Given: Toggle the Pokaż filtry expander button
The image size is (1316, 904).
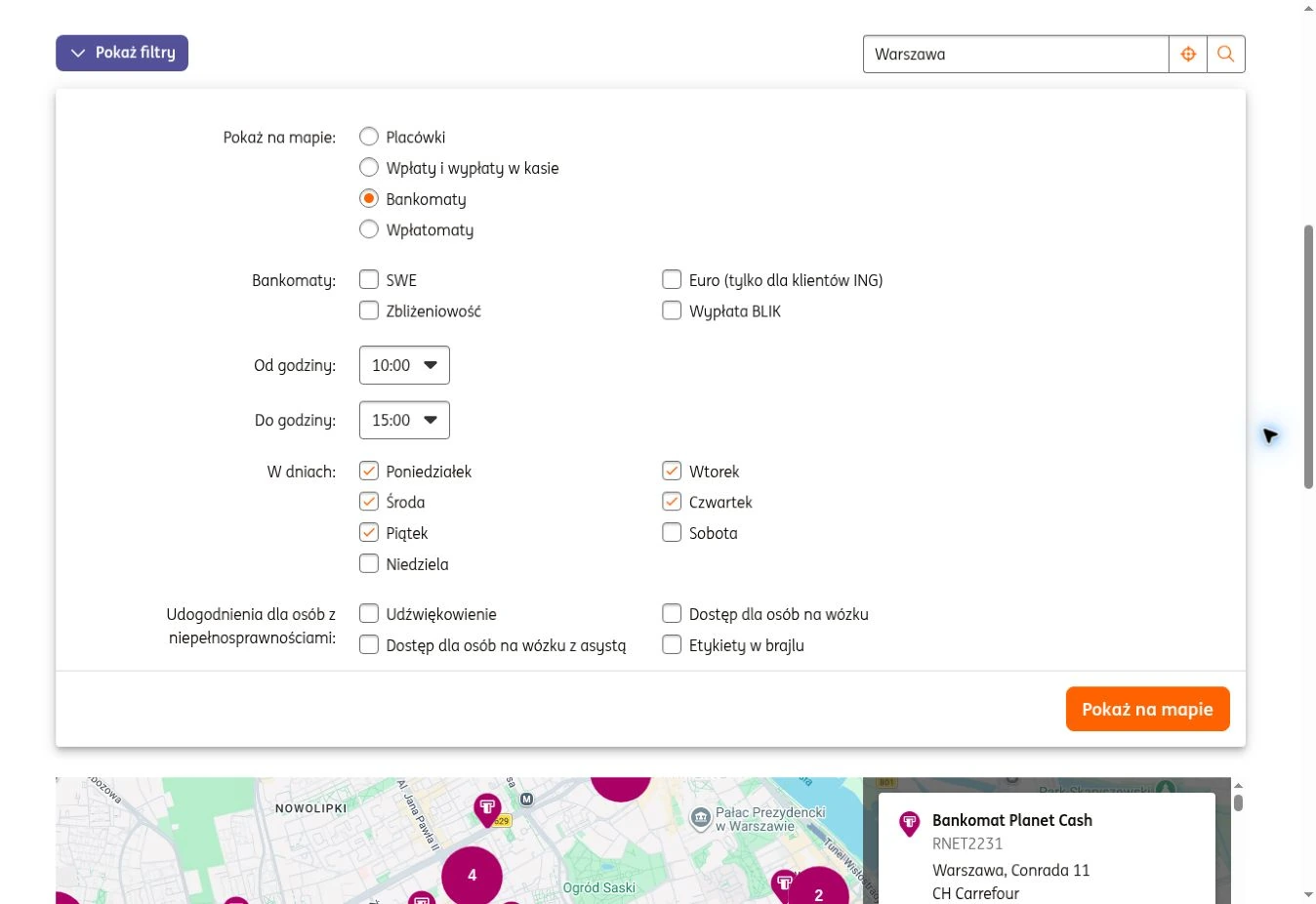Looking at the screenshot, I should 122,53.
